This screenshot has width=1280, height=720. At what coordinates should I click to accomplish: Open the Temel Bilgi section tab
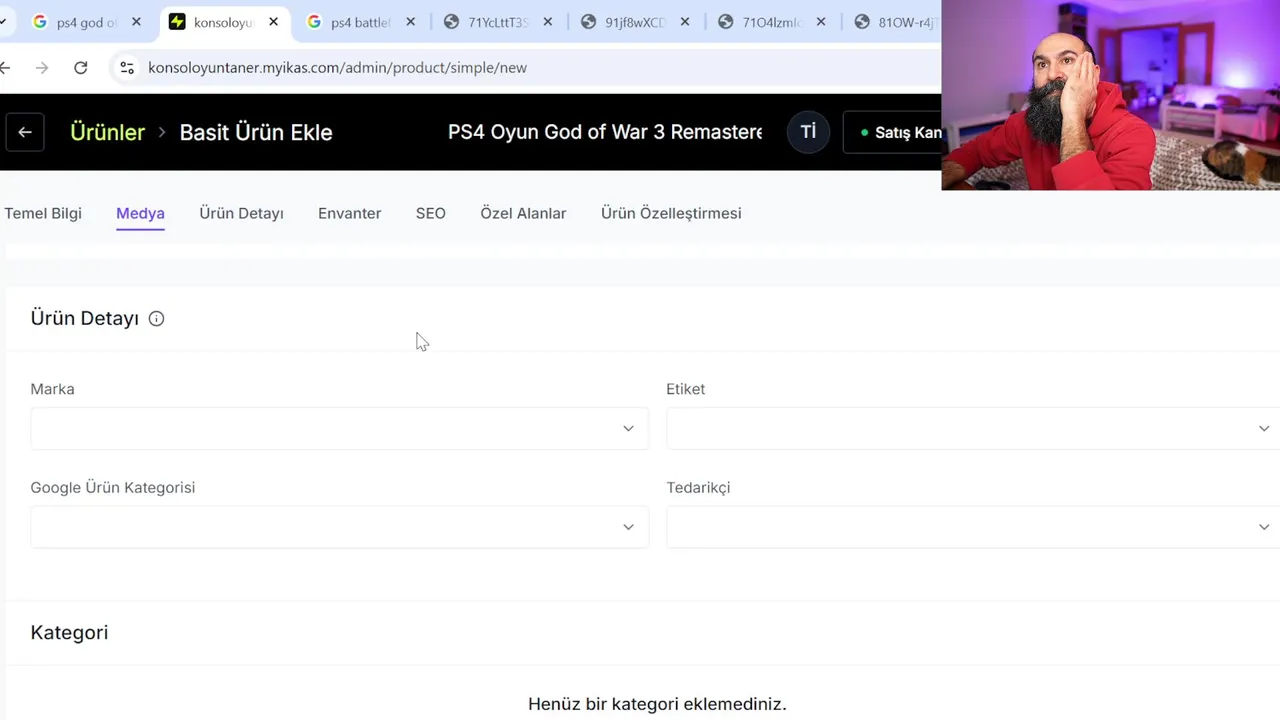(43, 213)
